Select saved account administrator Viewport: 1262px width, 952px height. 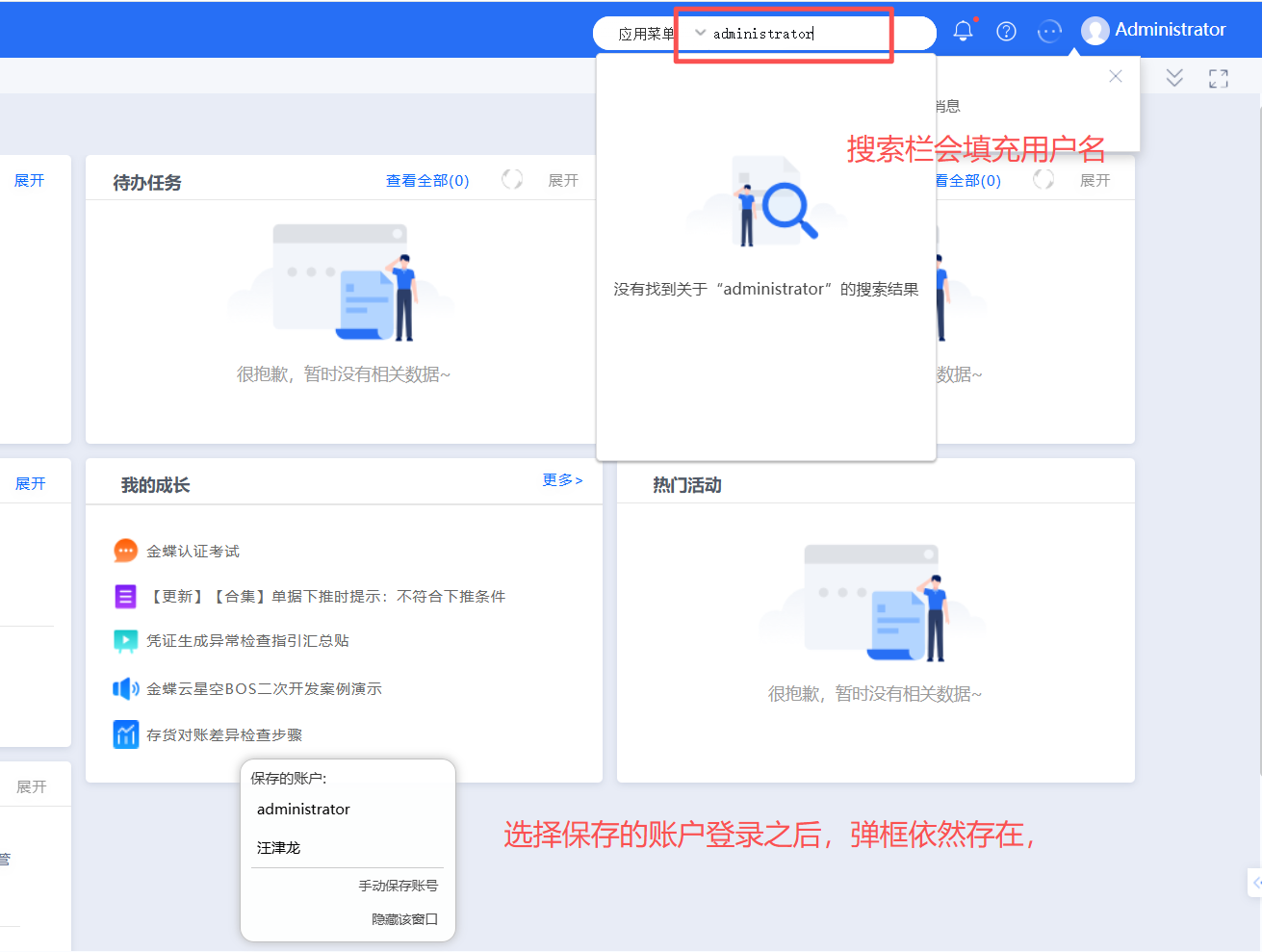[303, 810]
